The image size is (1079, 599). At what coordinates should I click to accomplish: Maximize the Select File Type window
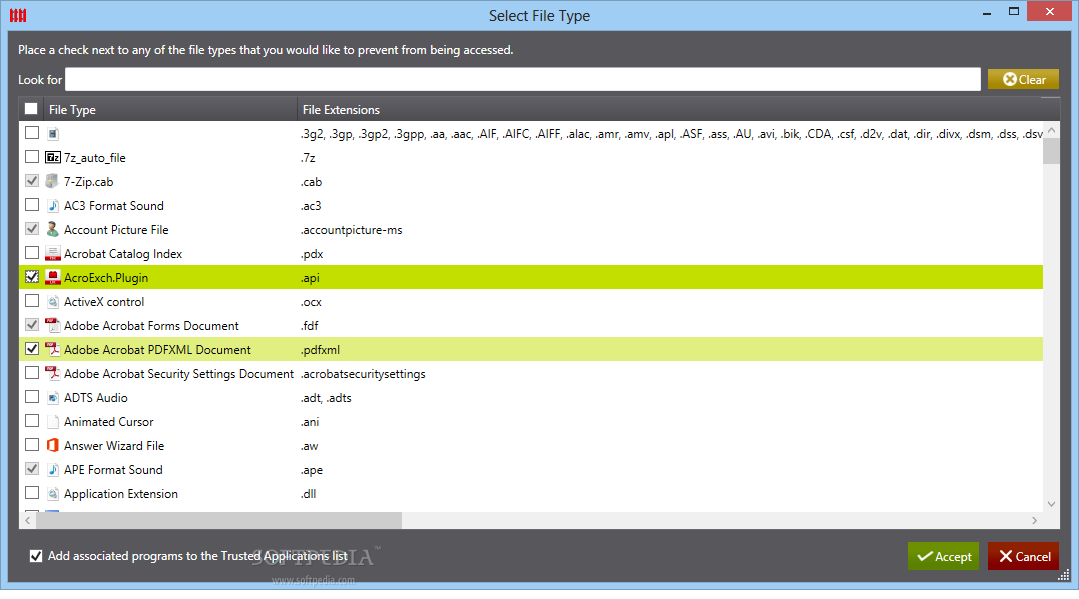(x=1014, y=11)
